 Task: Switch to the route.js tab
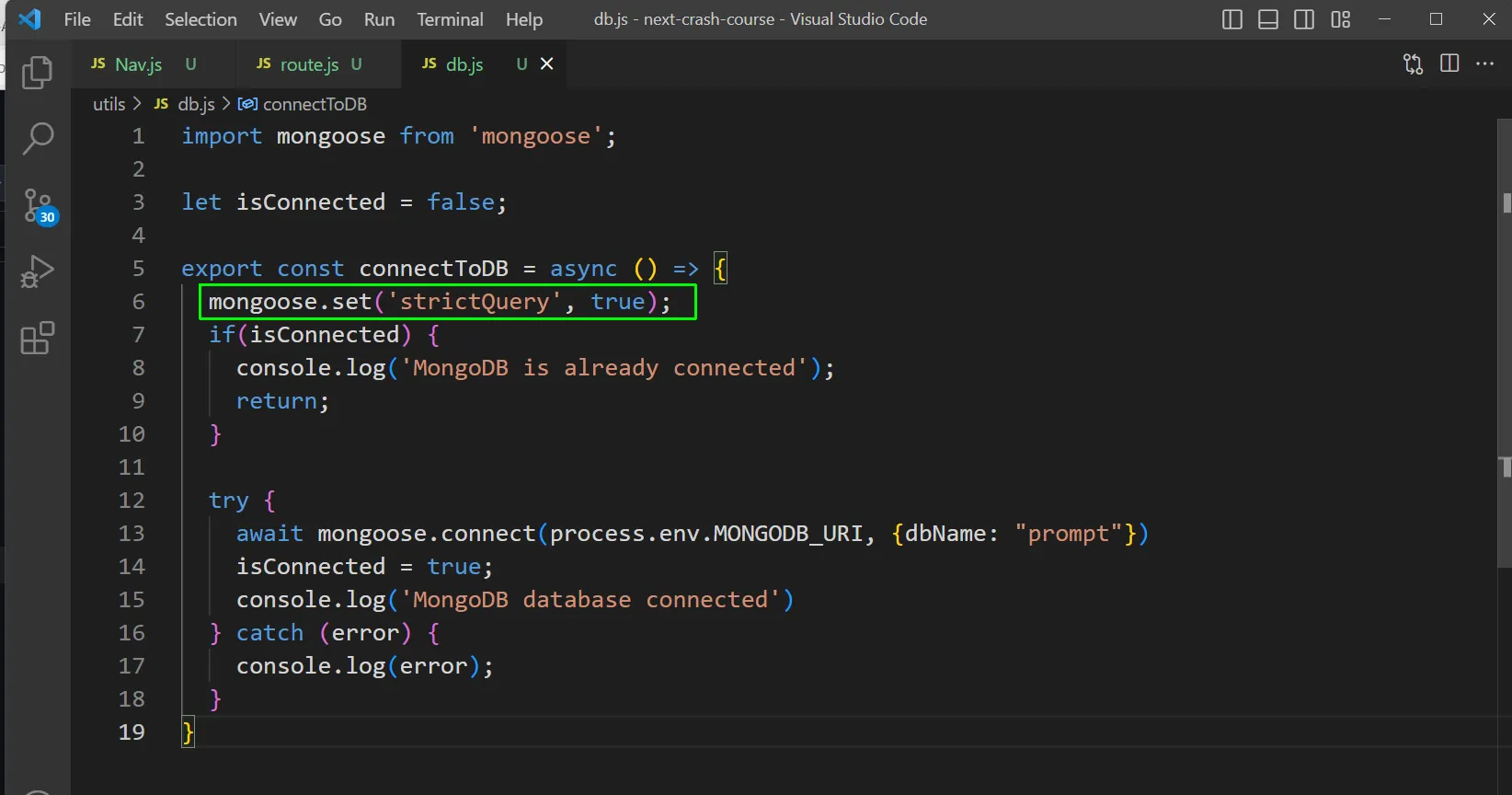point(318,63)
